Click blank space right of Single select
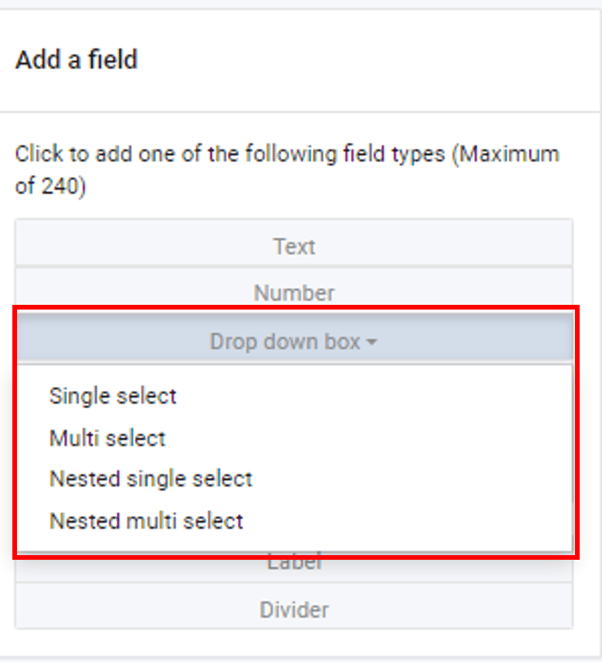The height and width of the screenshot is (662, 602). (400, 396)
